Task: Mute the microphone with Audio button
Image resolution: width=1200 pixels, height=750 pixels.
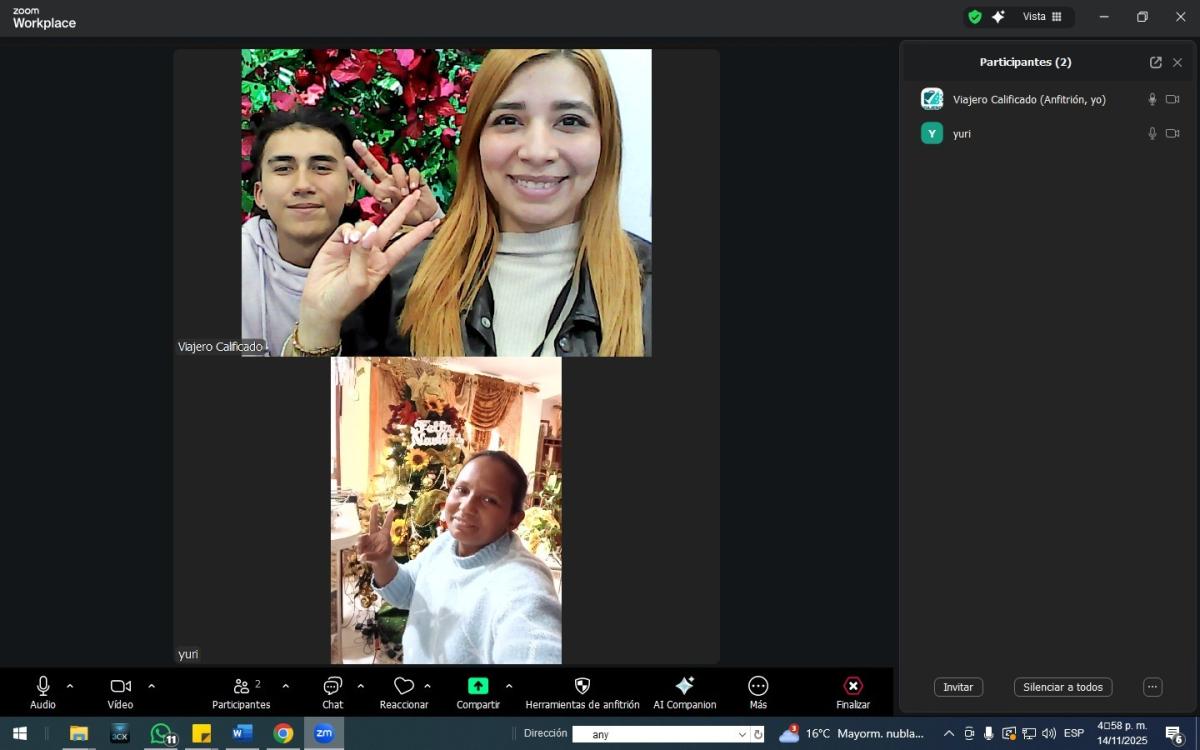Action: tap(43, 686)
